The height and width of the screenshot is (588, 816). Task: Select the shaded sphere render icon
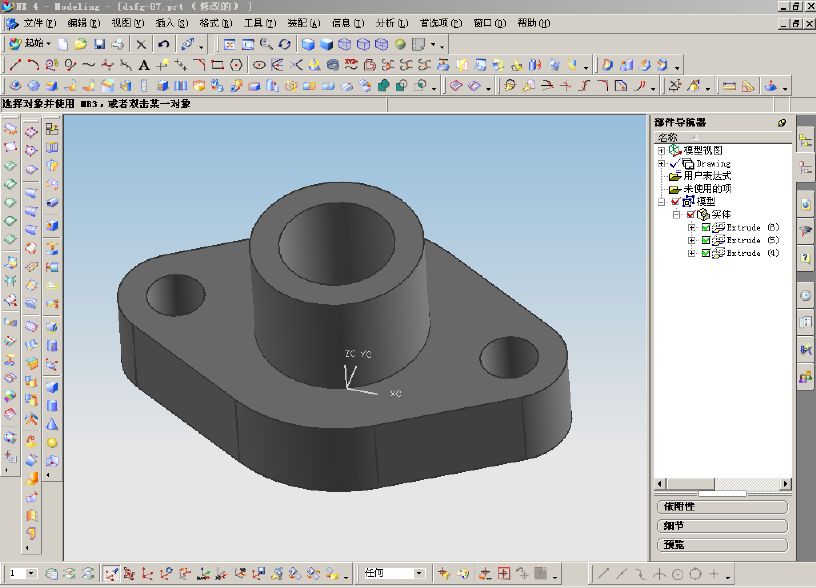coord(400,45)
